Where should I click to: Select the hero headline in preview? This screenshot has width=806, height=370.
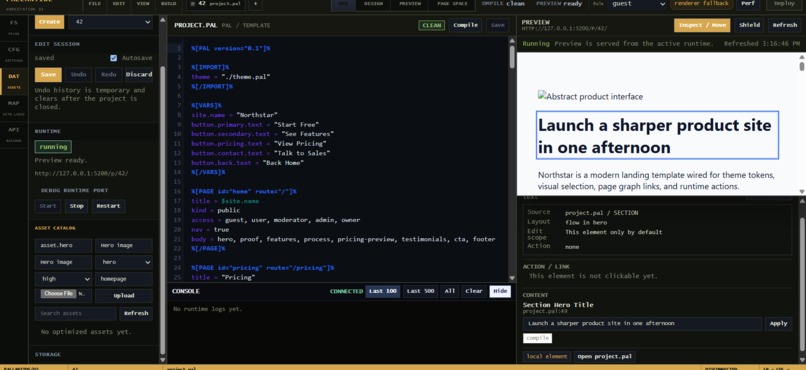click(657, 135)
